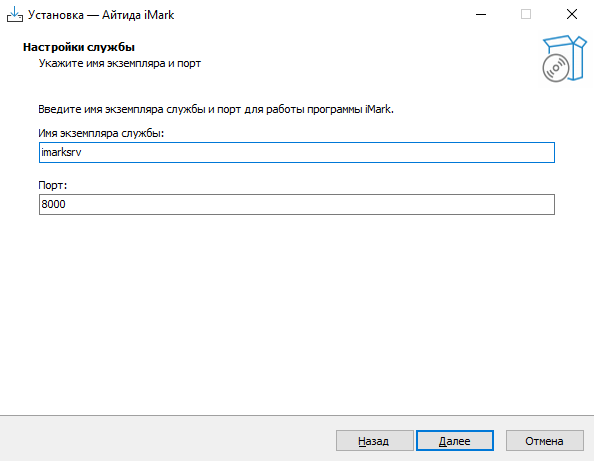The image size is (594, 461).
Task: Focus the service instance name field
Action: 297,152
